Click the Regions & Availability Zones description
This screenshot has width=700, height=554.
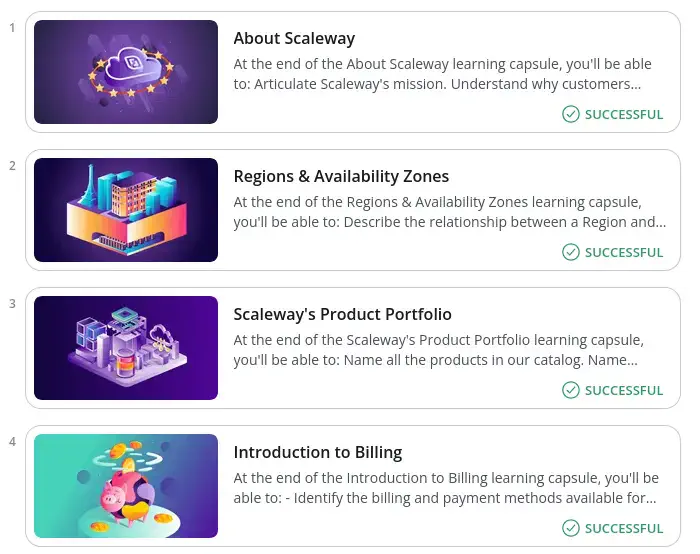[x=445, y=212]
